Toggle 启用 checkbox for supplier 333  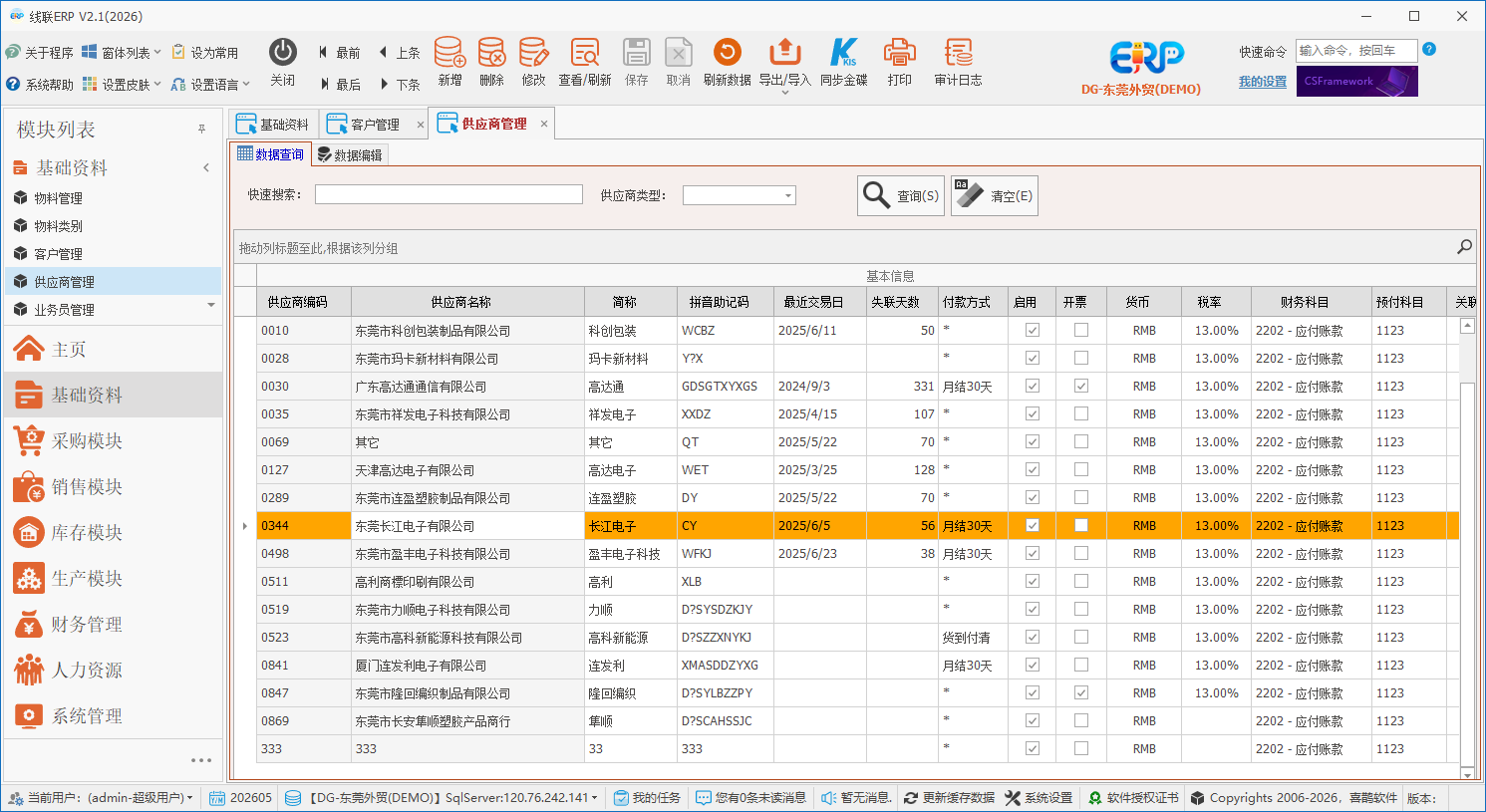click(1033, 748)
